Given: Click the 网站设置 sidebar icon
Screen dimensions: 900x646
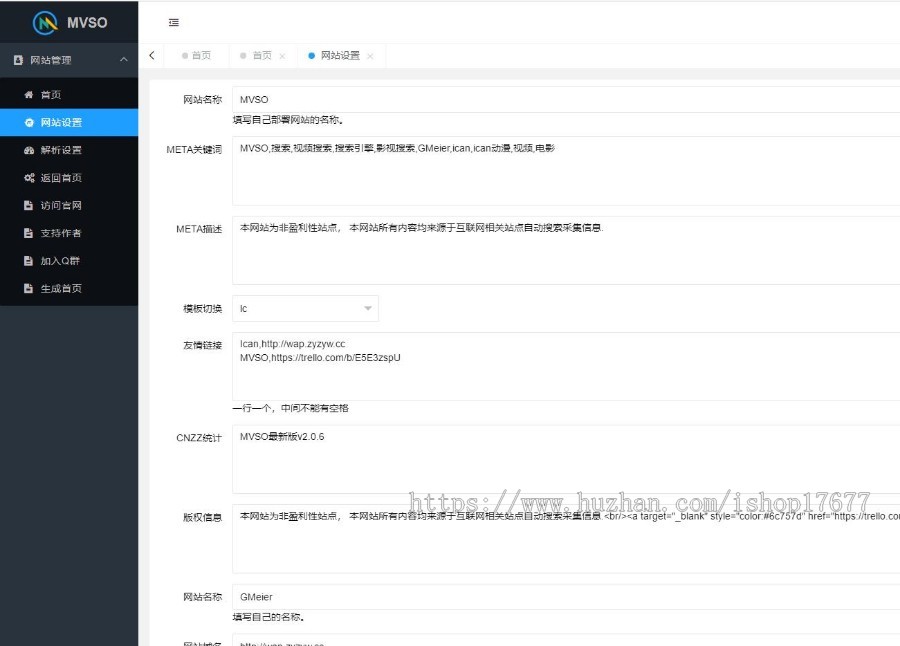Looking at the screenshot, I should click(29, 122).
